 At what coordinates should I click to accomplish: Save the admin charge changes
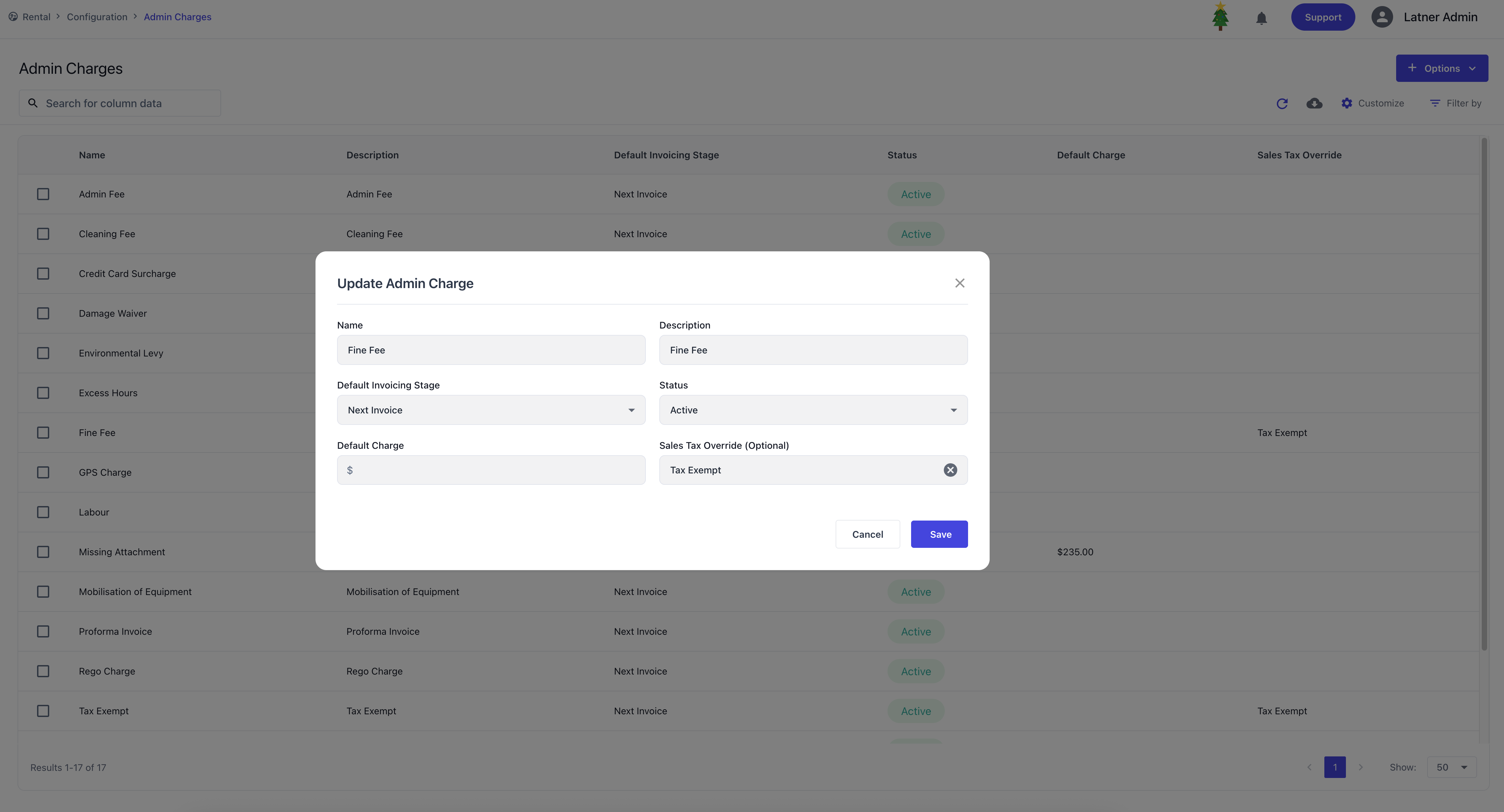click(x=939, y=534)
